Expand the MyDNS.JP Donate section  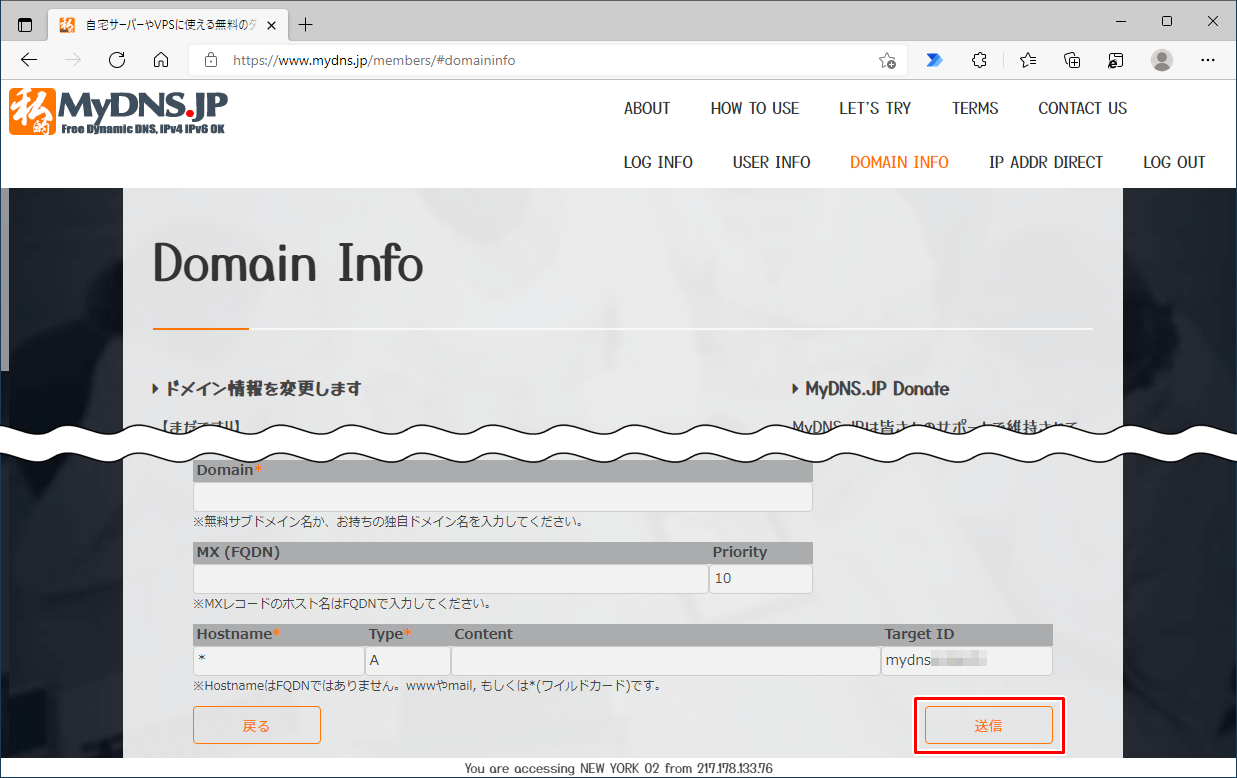pos(794,389)
